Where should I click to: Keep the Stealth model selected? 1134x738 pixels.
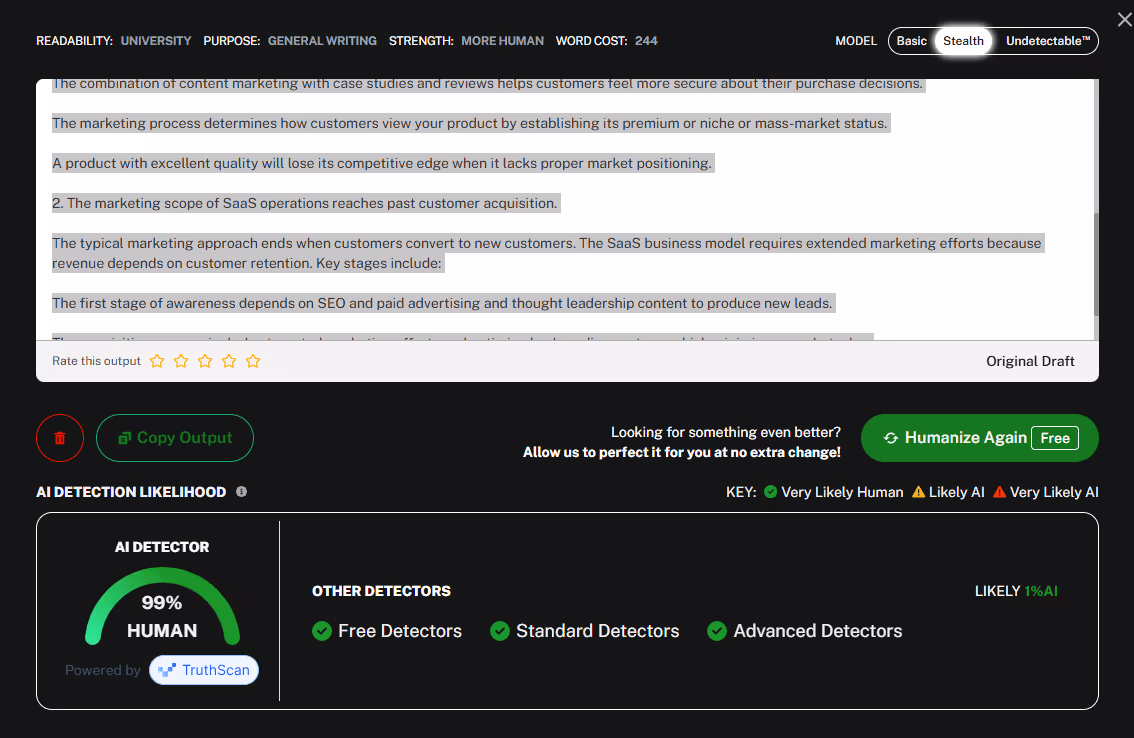tap(963, 40)
